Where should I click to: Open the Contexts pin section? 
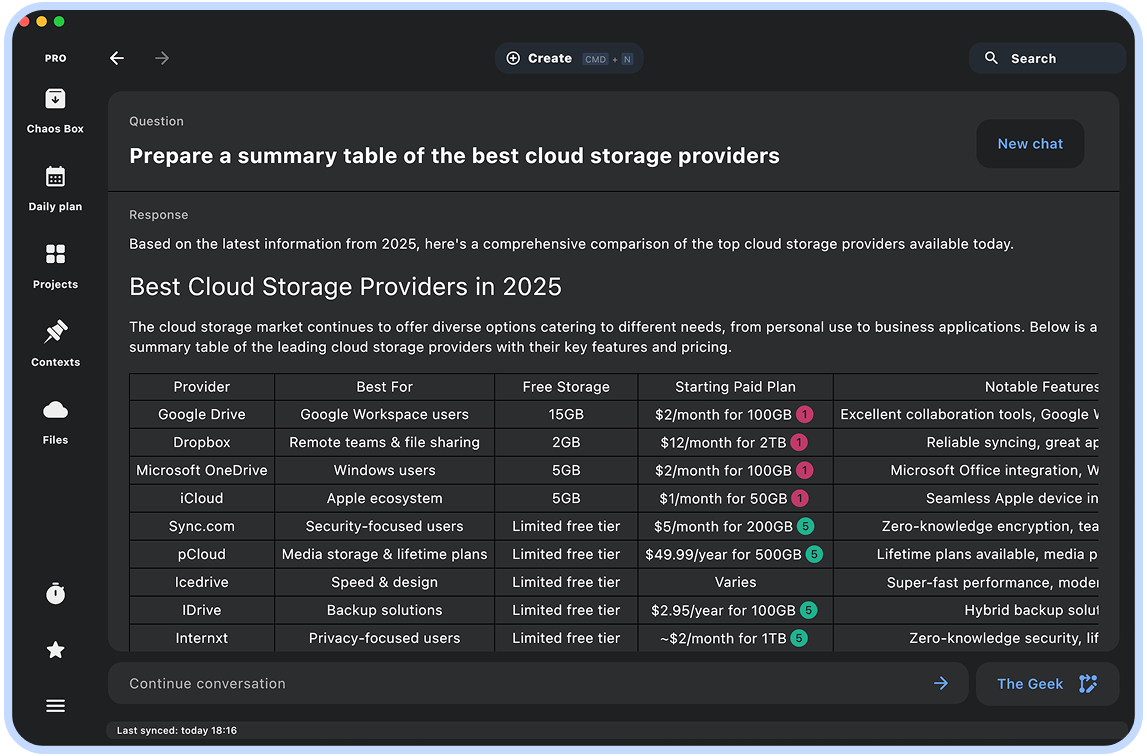(55, 343)
